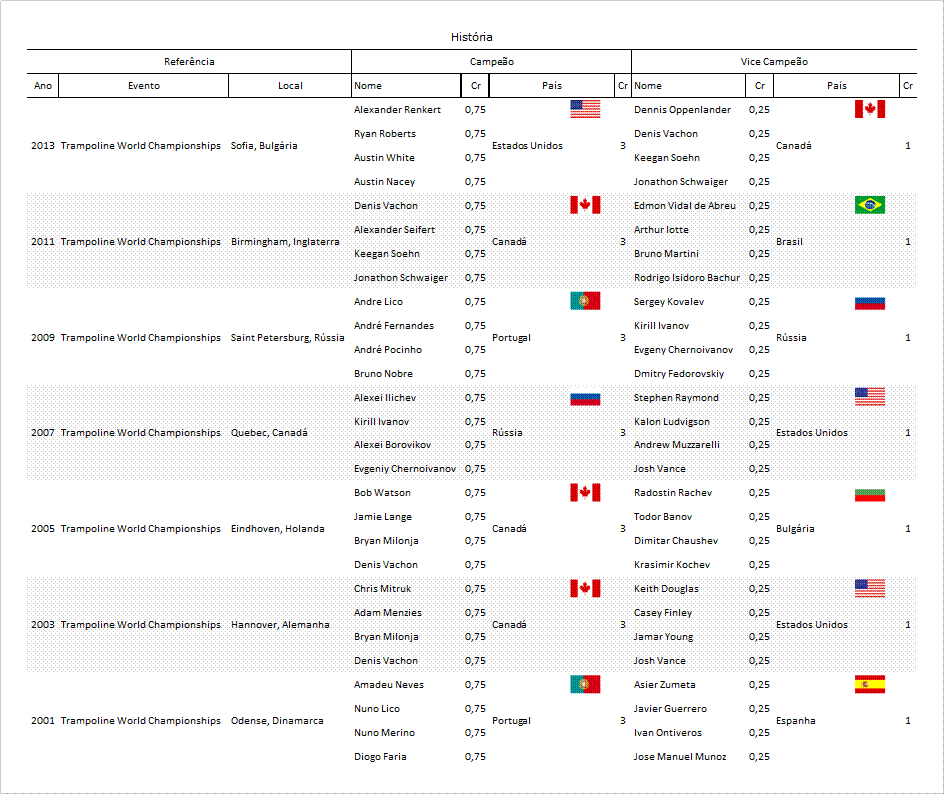This screenshot has width=945, height=795.
Task: Select the location "Hannover, Alemanha"
Action: tap(280, 624)
